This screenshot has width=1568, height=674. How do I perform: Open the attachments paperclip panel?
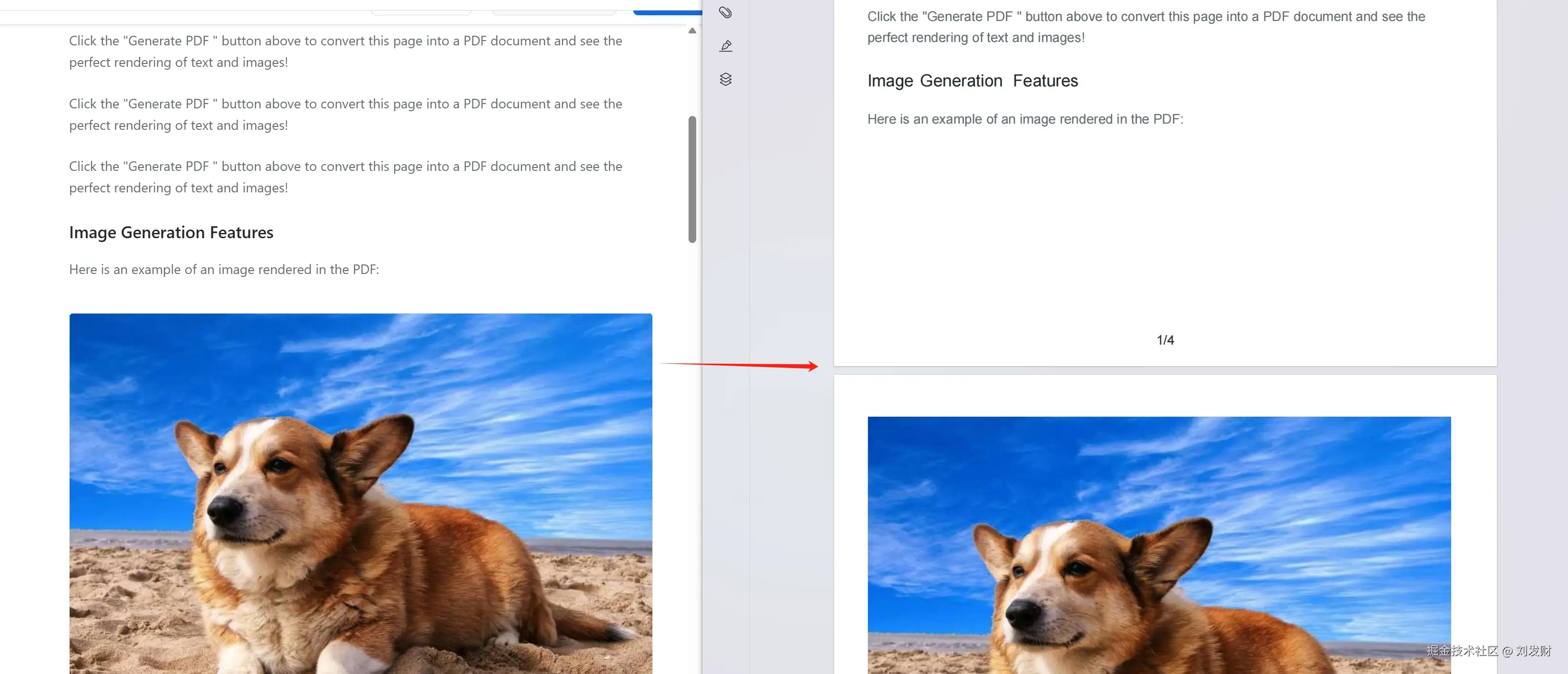click(x=726, y=12)
